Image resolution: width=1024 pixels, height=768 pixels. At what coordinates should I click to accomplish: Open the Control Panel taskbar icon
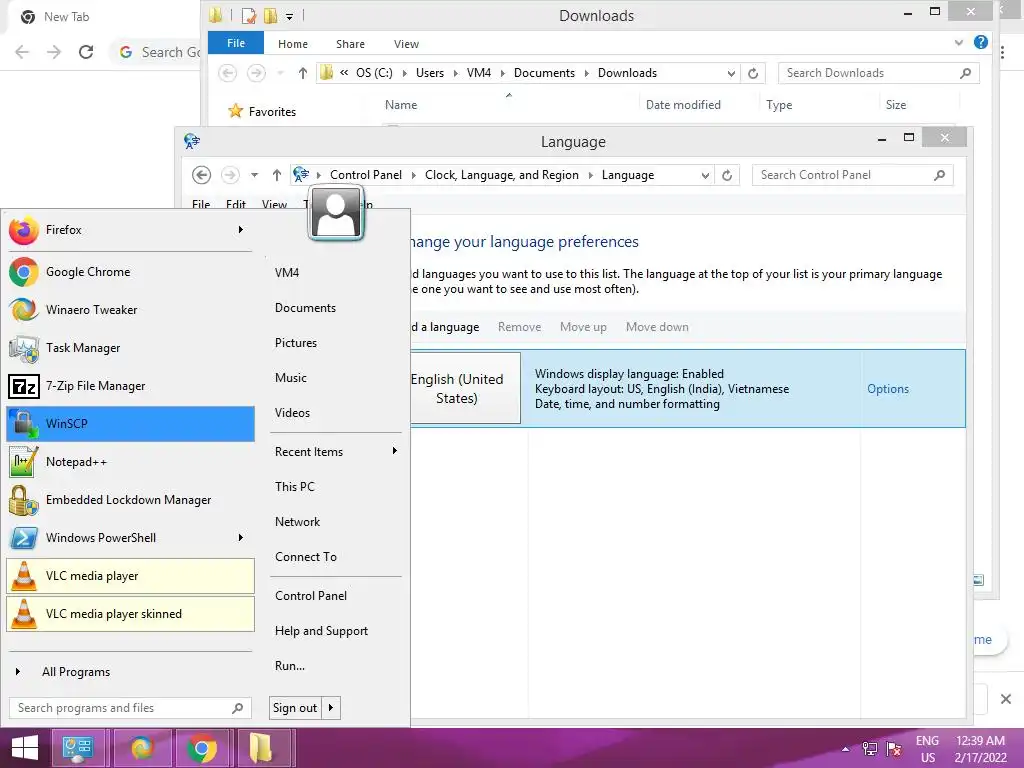[x=78, y=748]
